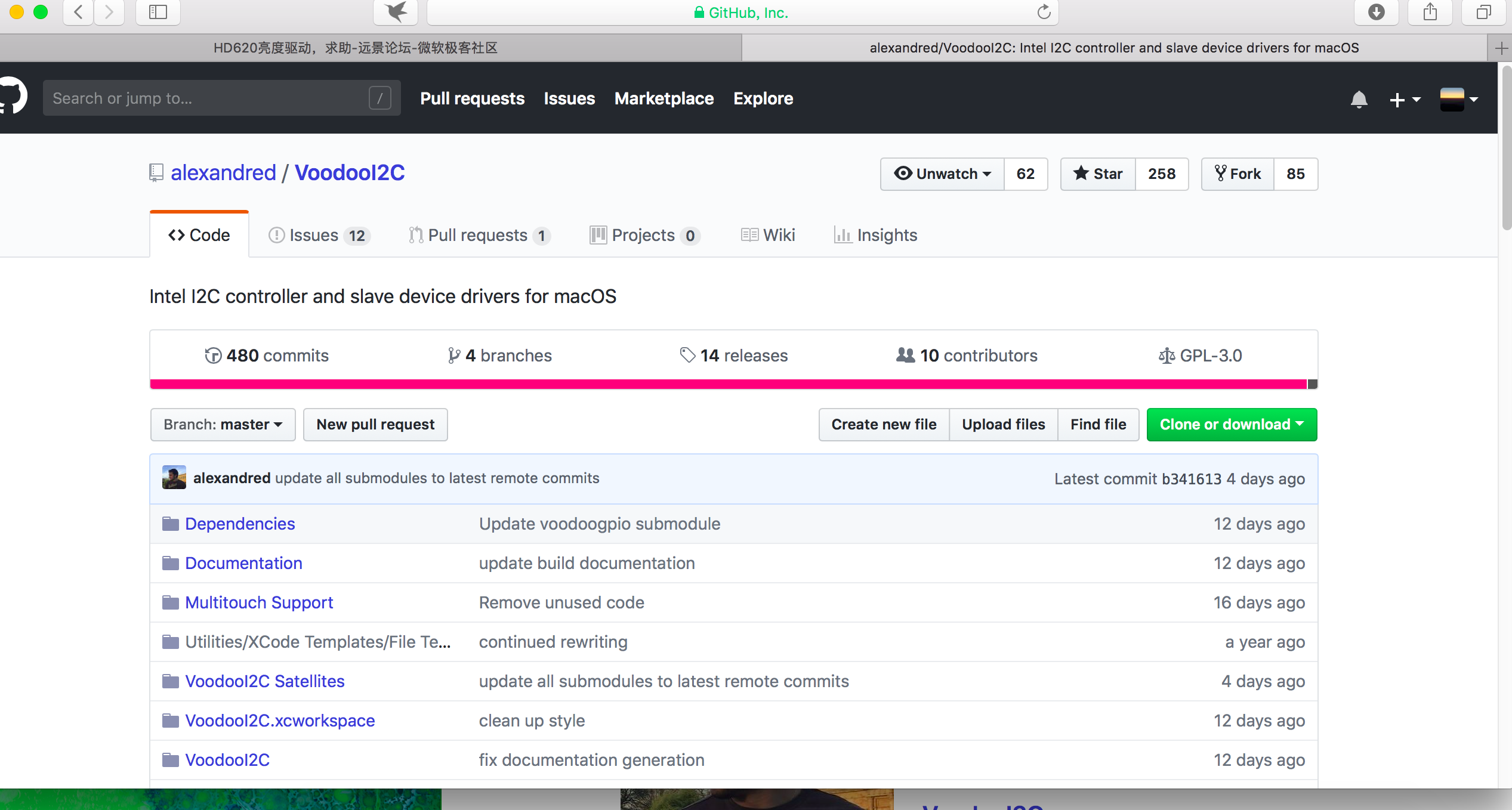
Task: Open the Unwatch dropdown
Action: point(942,174)
